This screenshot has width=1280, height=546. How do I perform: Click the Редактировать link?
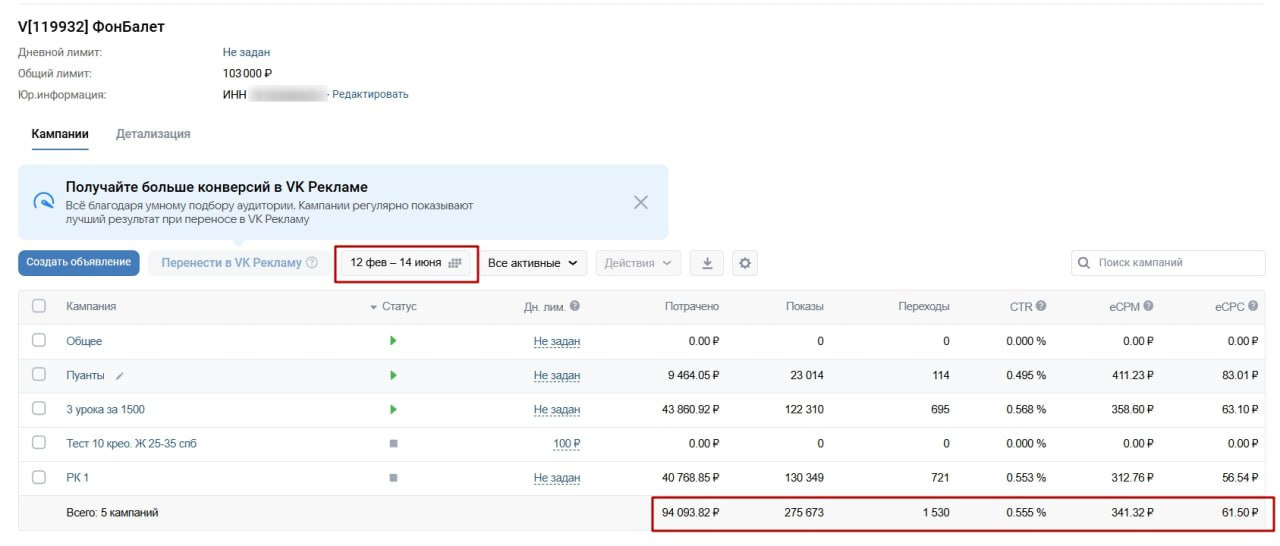coord(370,94)
